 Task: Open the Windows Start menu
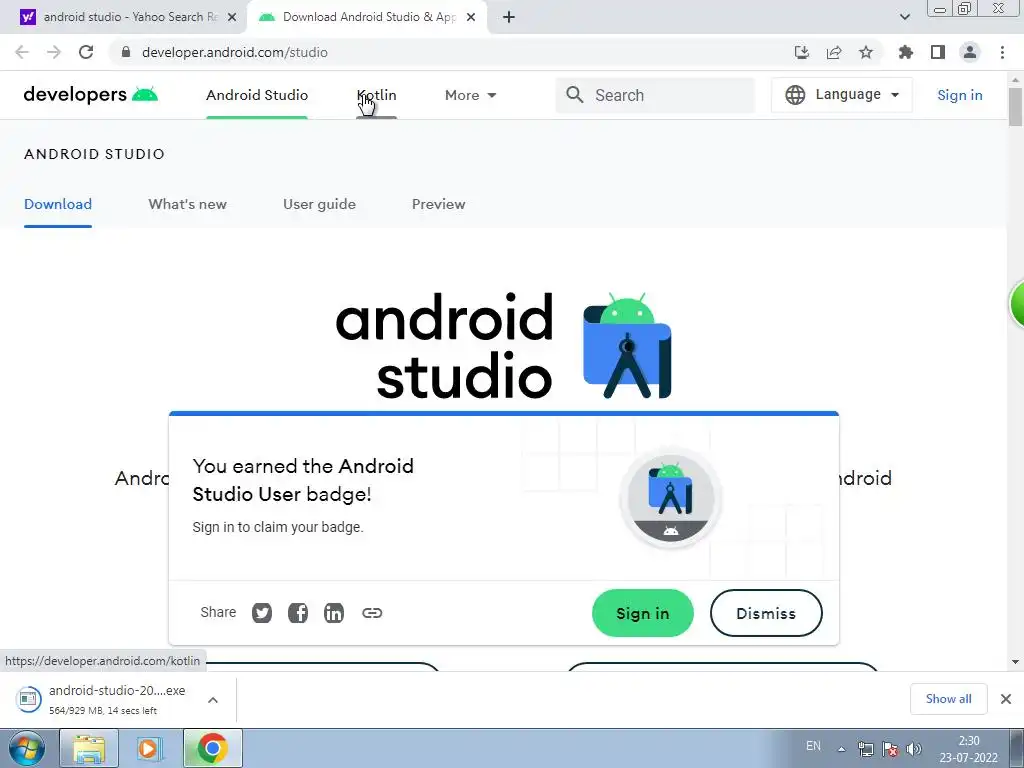click(25, 748)
